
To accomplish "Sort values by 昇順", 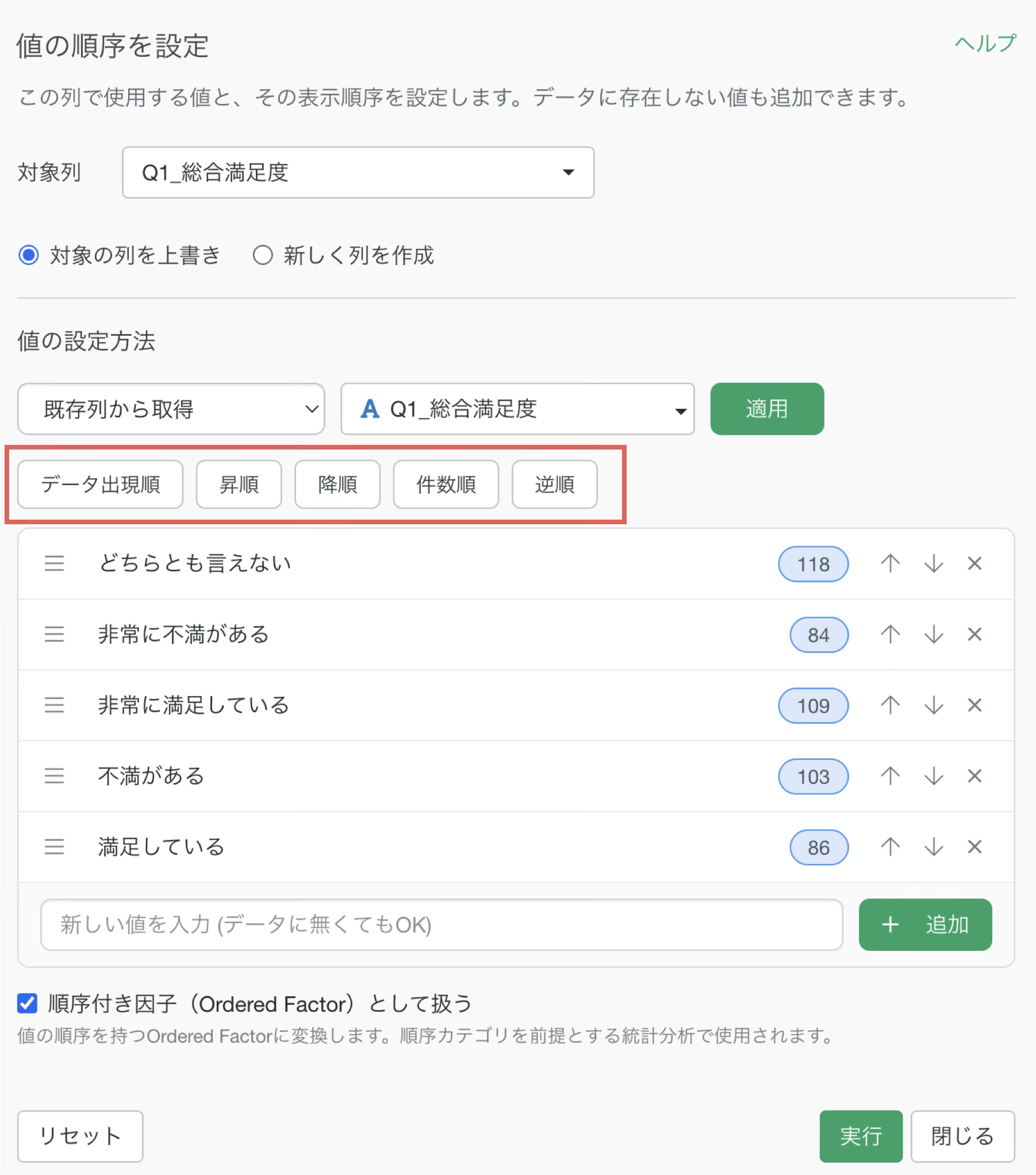I will 239,485.
